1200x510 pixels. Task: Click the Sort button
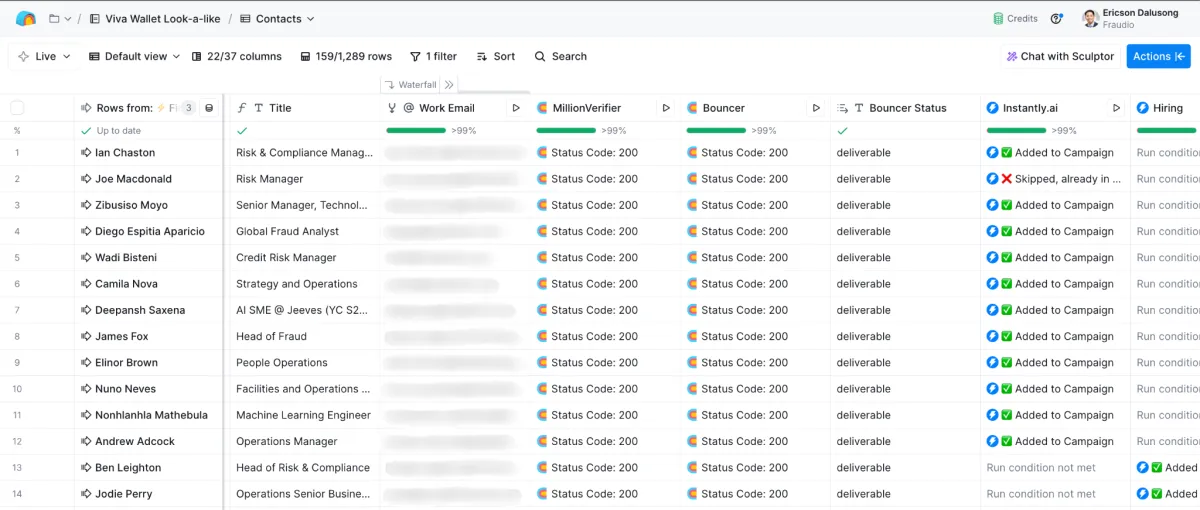pyautogui.click(x=495, y=57)
